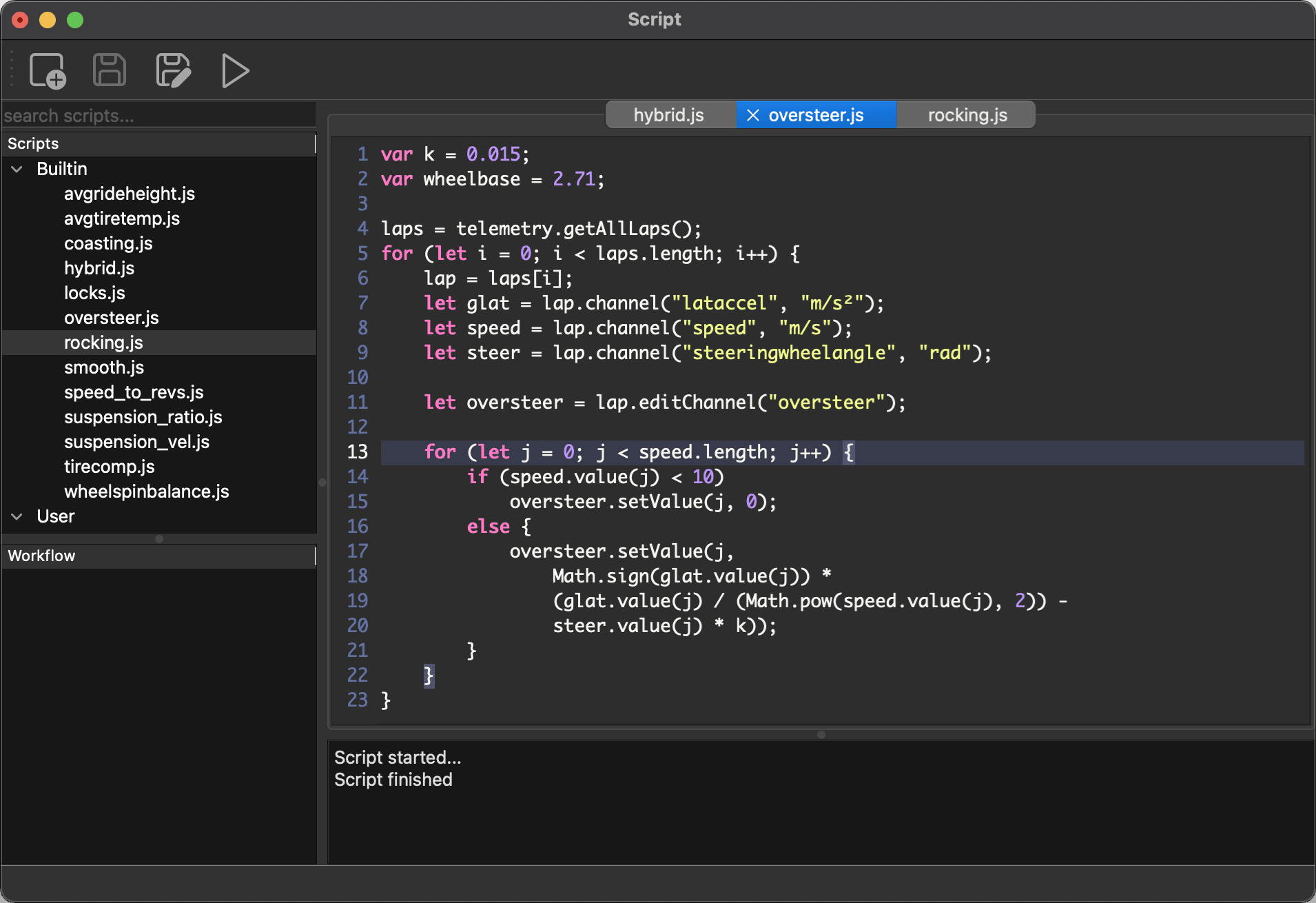The height and width of the screenshot is (903, 1316).
Task: Select speed_to_revs.js script
Action: point(133,392)
